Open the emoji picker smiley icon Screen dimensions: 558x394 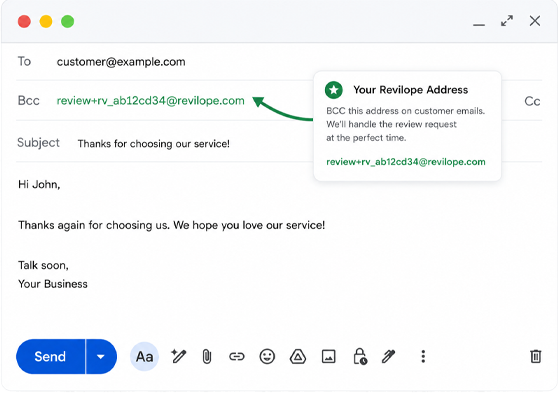tap(267, 356)
